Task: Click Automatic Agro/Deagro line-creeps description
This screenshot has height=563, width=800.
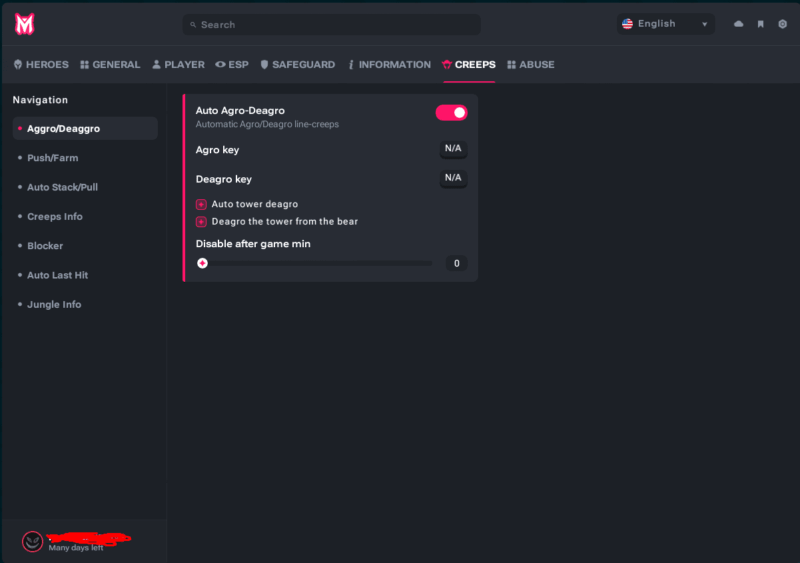Action: pos(267,124)
